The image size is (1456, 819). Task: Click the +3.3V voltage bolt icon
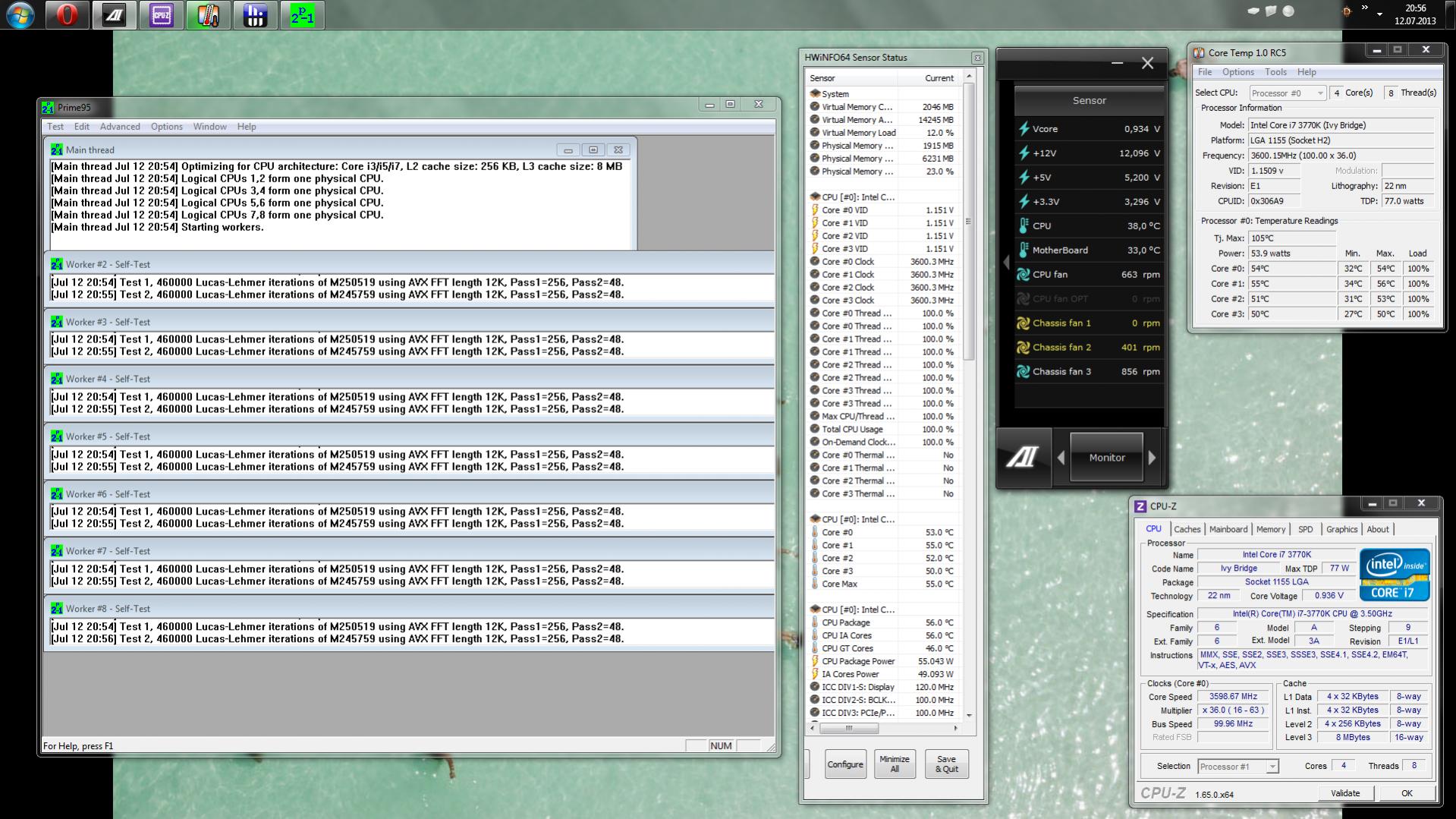coord(1024,202)
